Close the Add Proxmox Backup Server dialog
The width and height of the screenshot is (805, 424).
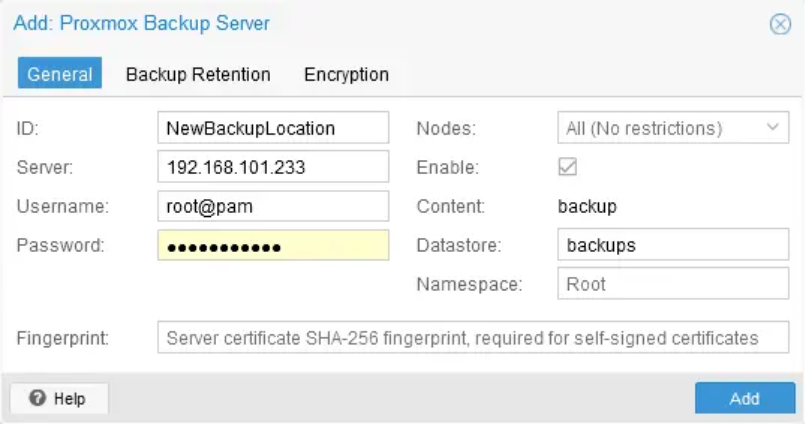[x=780, y=25]
